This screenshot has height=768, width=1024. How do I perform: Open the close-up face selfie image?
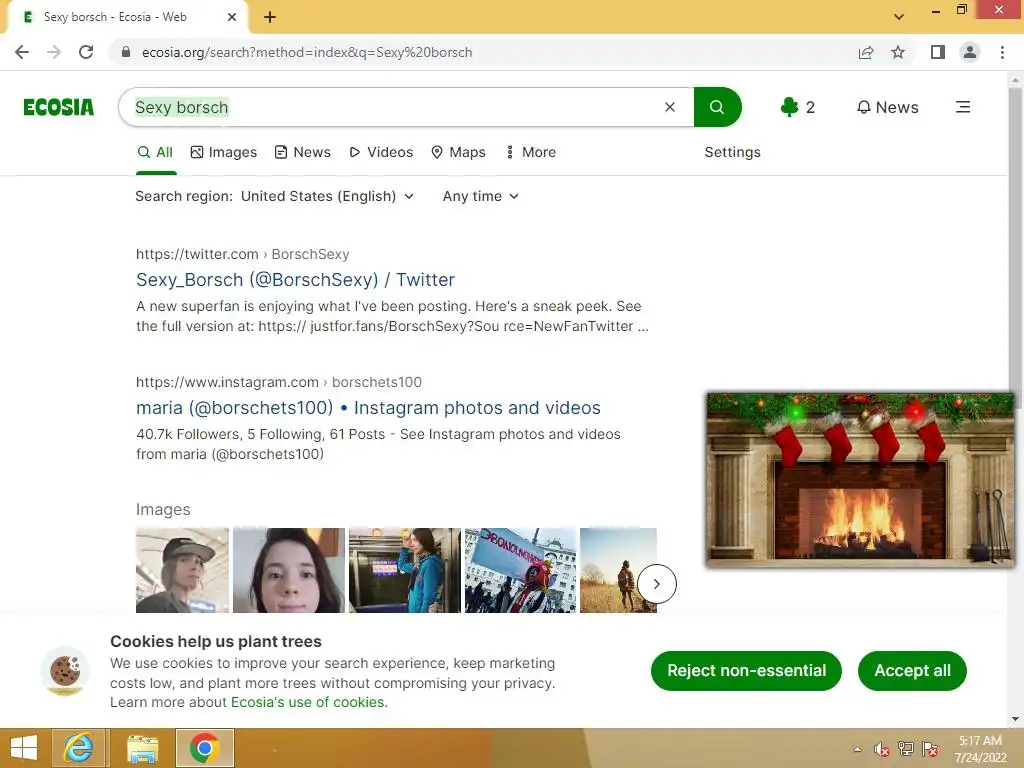pos(289,570)
